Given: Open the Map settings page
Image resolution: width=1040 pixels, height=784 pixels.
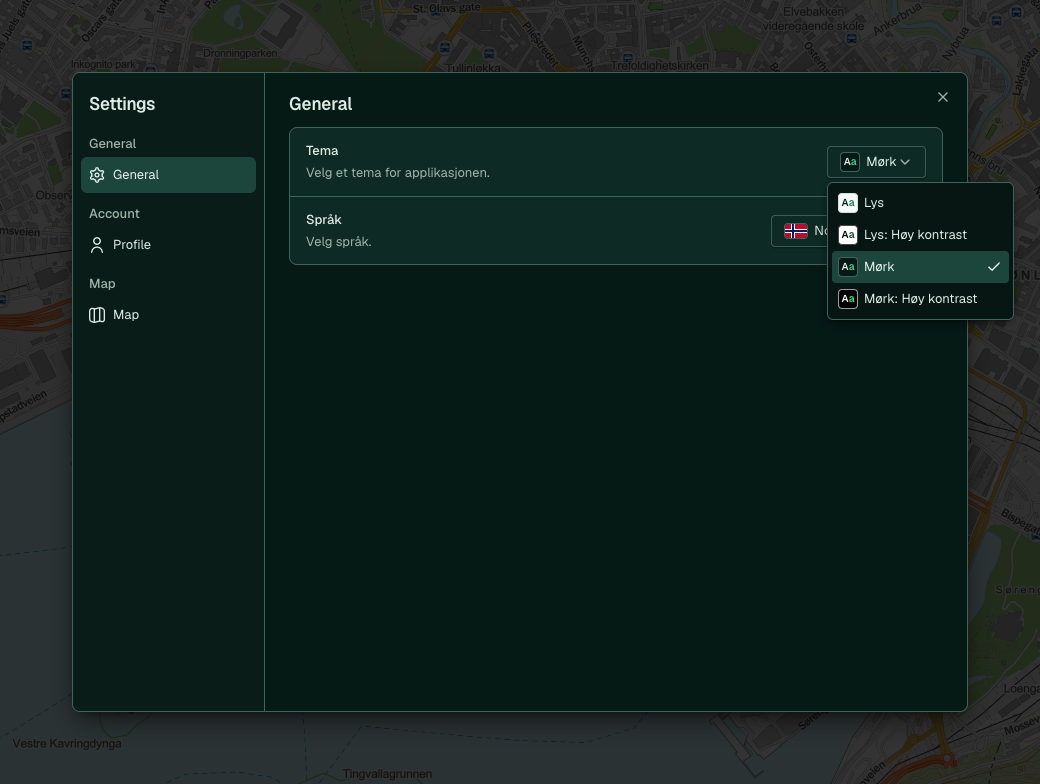Looking at the screenshot, I should click(x=168, y=315).
